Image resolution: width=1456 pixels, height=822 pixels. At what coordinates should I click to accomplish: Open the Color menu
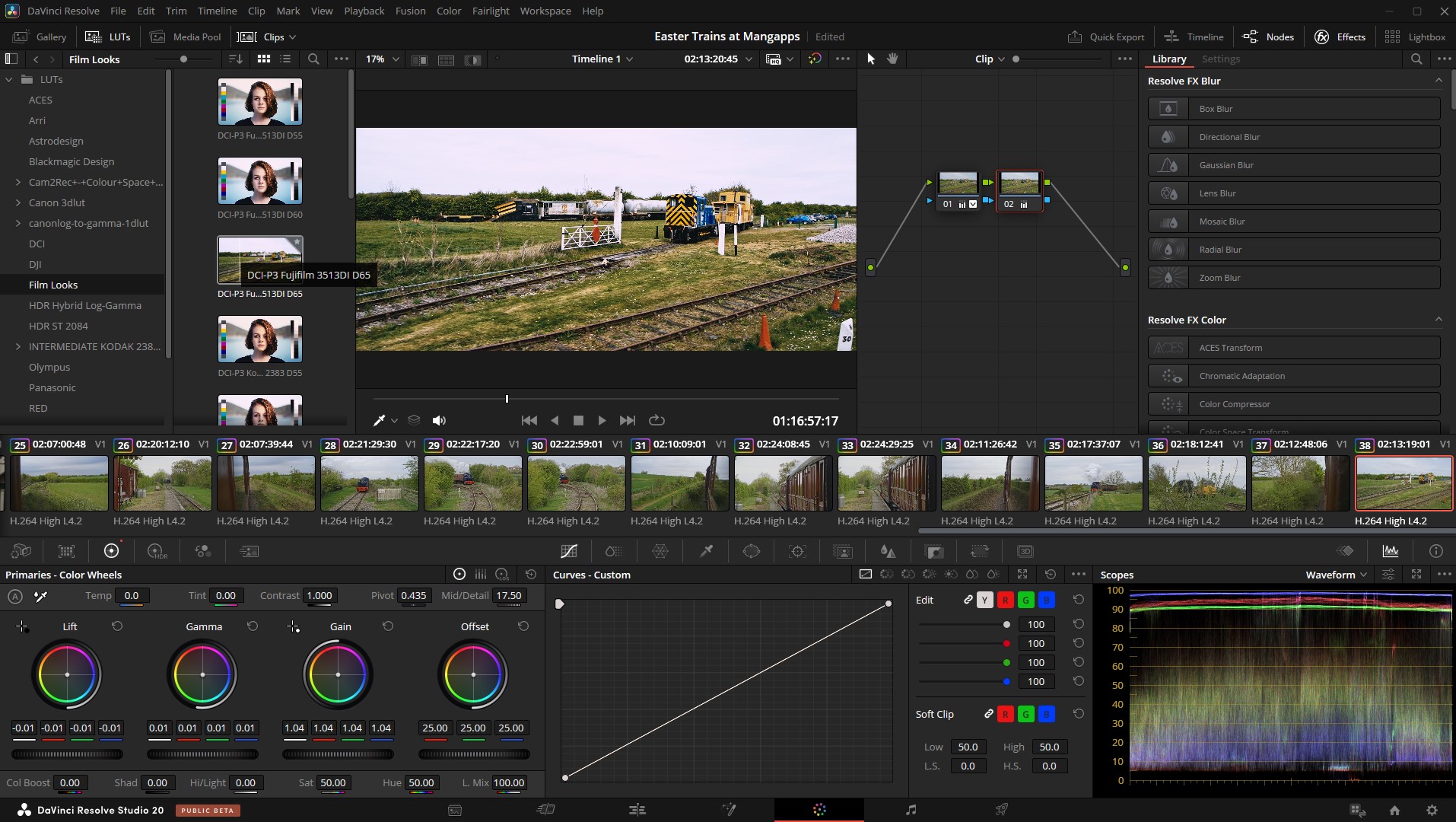coord(449,11)
